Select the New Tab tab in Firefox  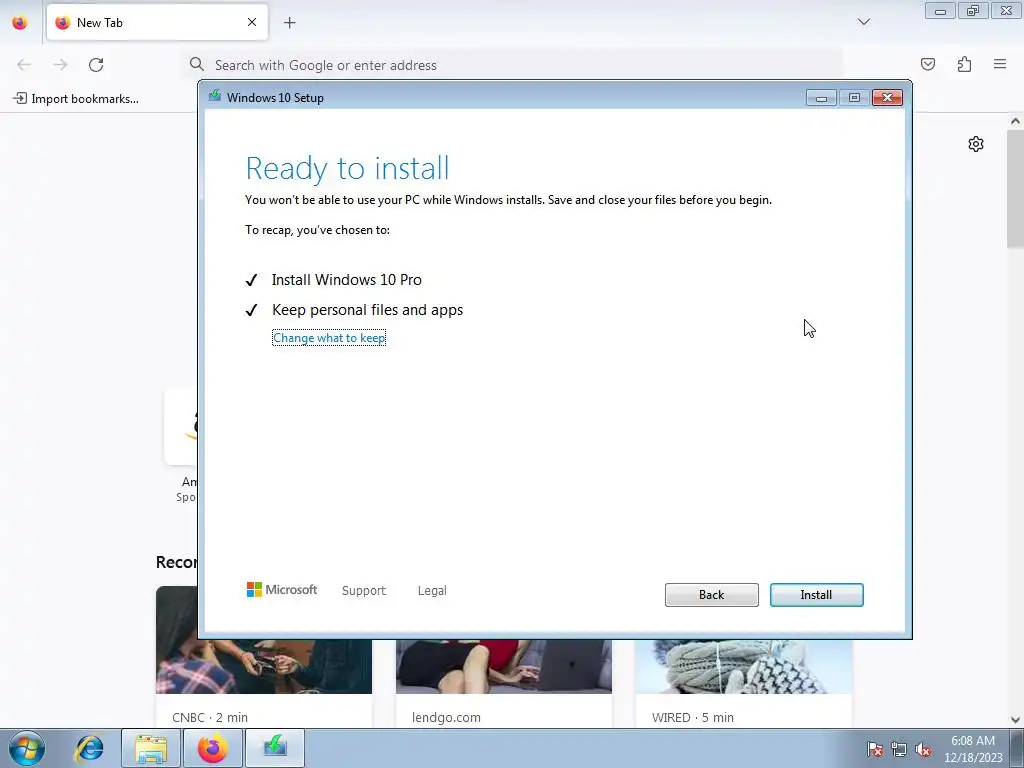(x=157, y=22)
